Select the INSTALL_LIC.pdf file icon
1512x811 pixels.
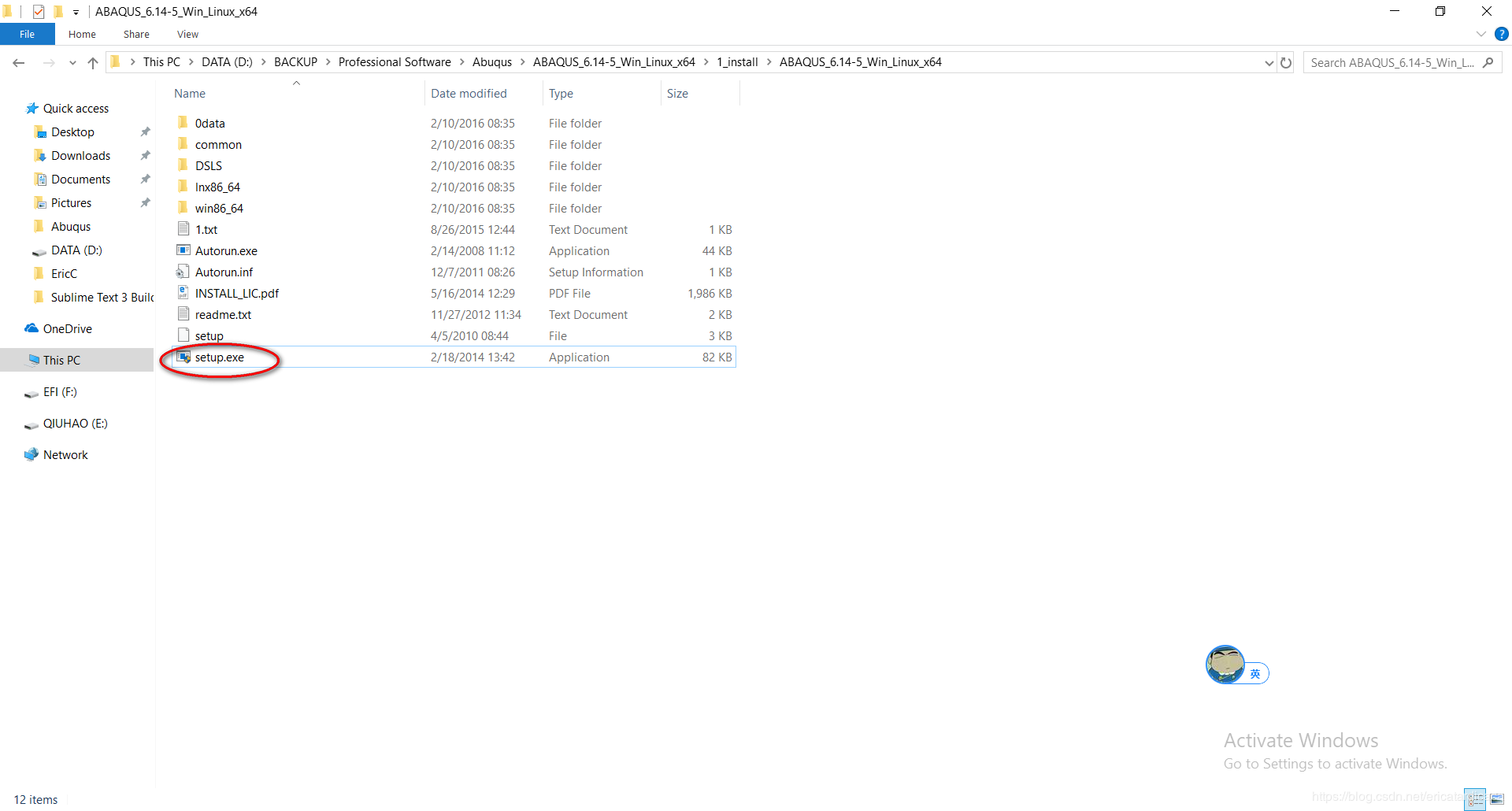click(x=183, y=293)
